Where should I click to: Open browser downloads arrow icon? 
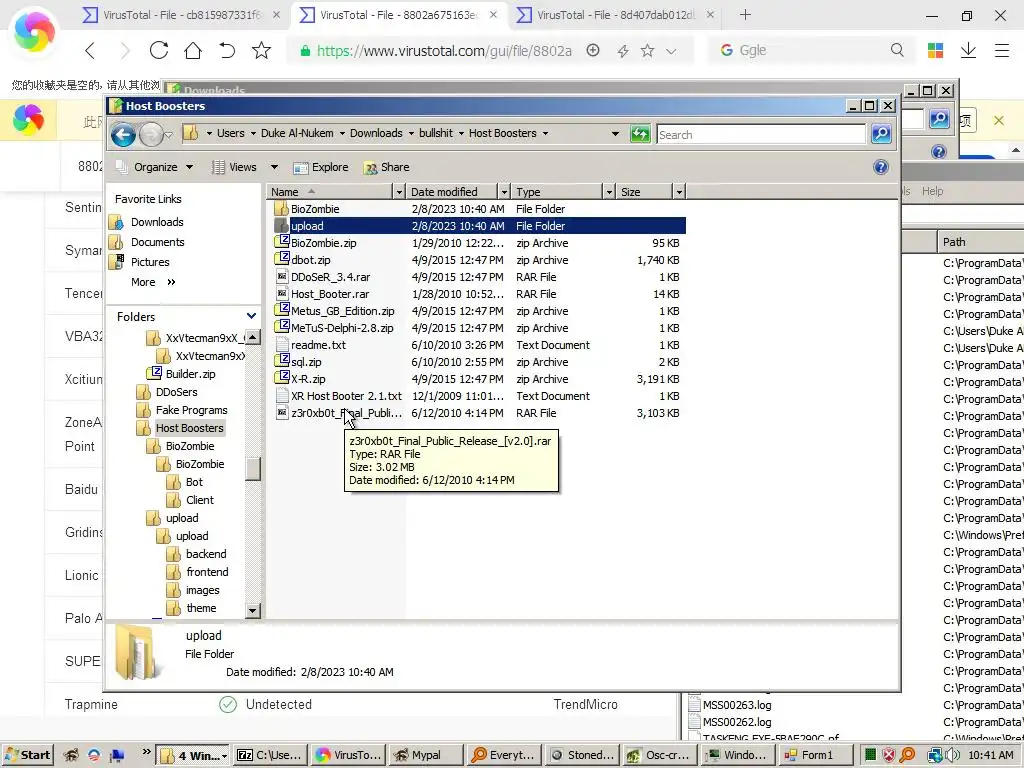click(968, 50)
